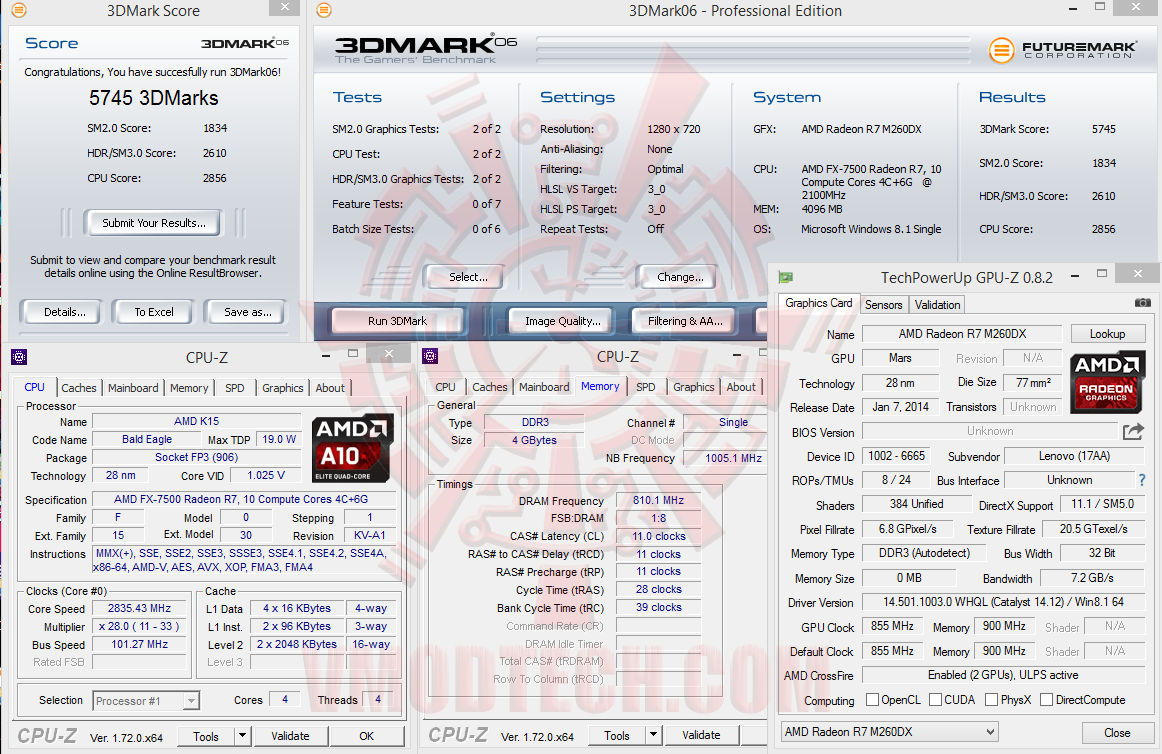
Task: Click the left CPU-Z window title icon
Action: tap(19, 357)
